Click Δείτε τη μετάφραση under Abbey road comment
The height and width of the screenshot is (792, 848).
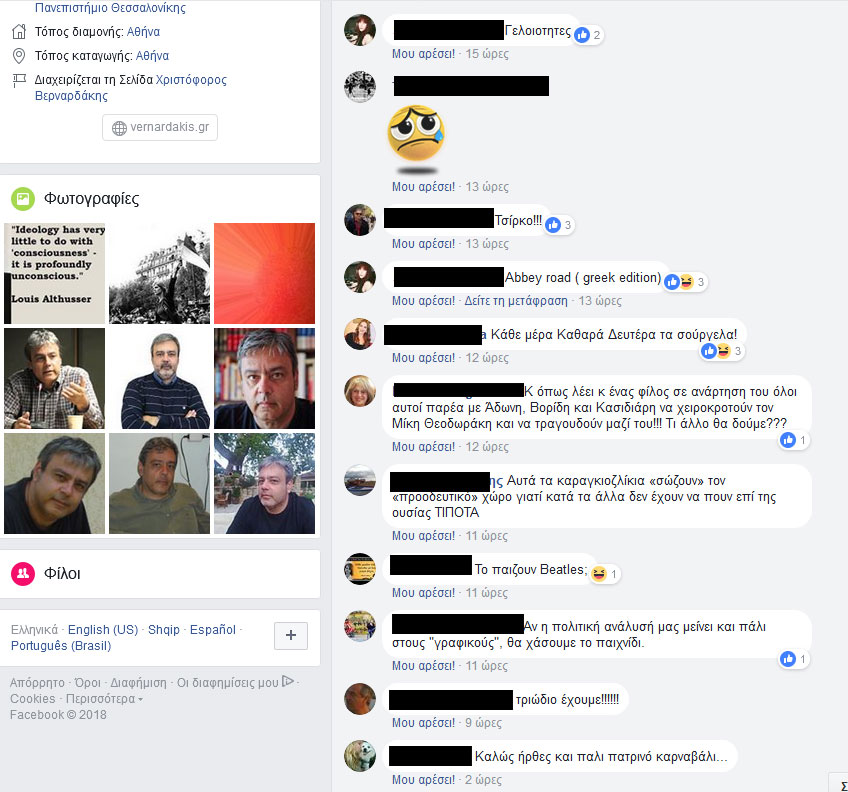coord(516,301)
